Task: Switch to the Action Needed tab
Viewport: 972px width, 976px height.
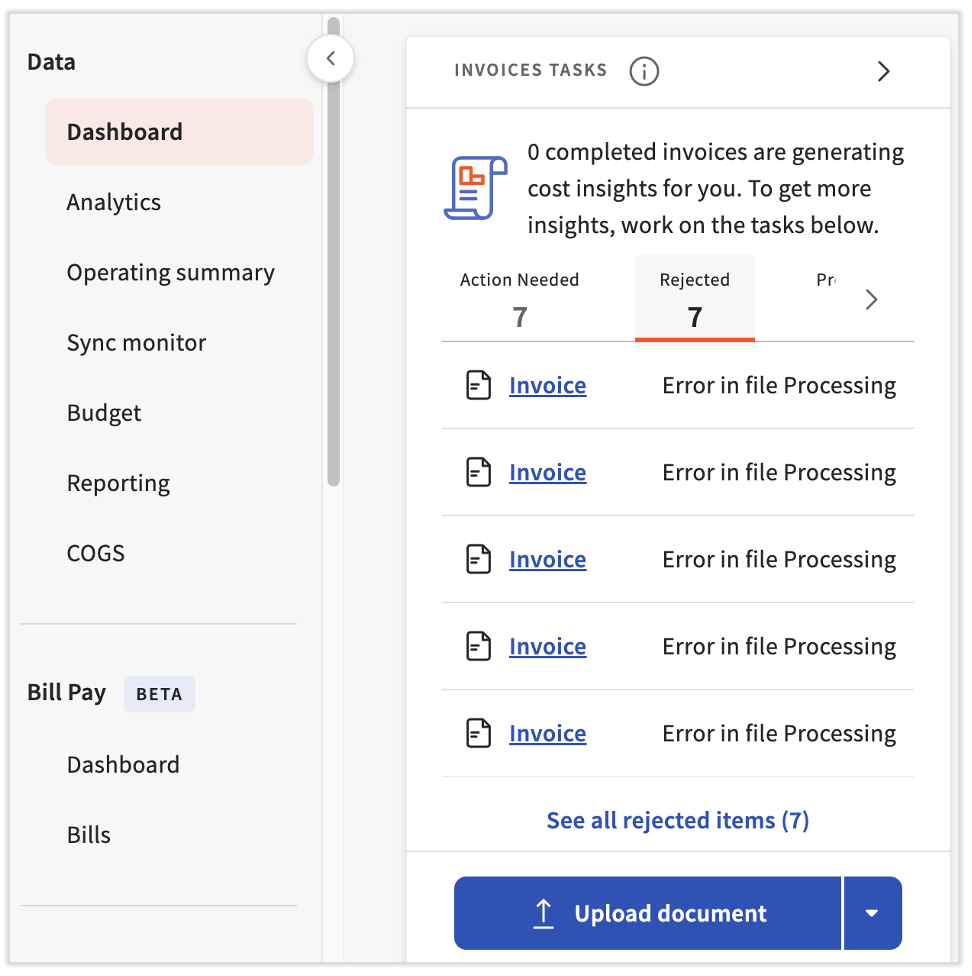Action: (x=519, y=299)
